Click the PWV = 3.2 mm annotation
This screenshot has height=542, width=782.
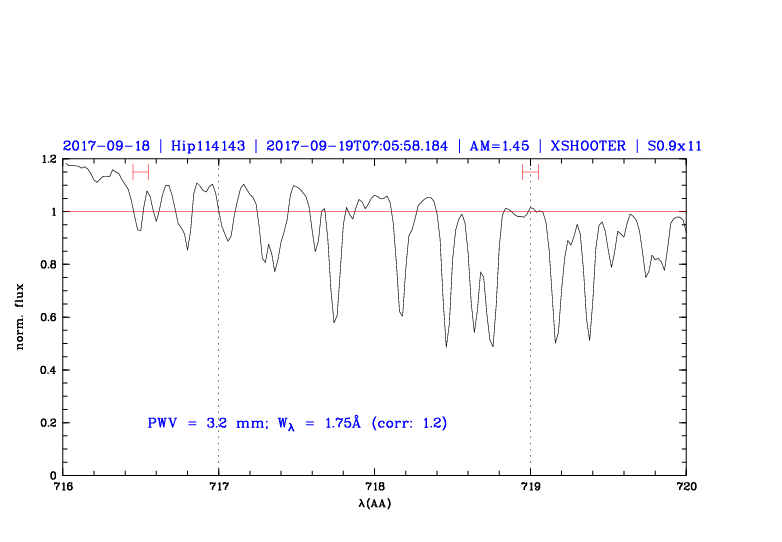(203, 423)
